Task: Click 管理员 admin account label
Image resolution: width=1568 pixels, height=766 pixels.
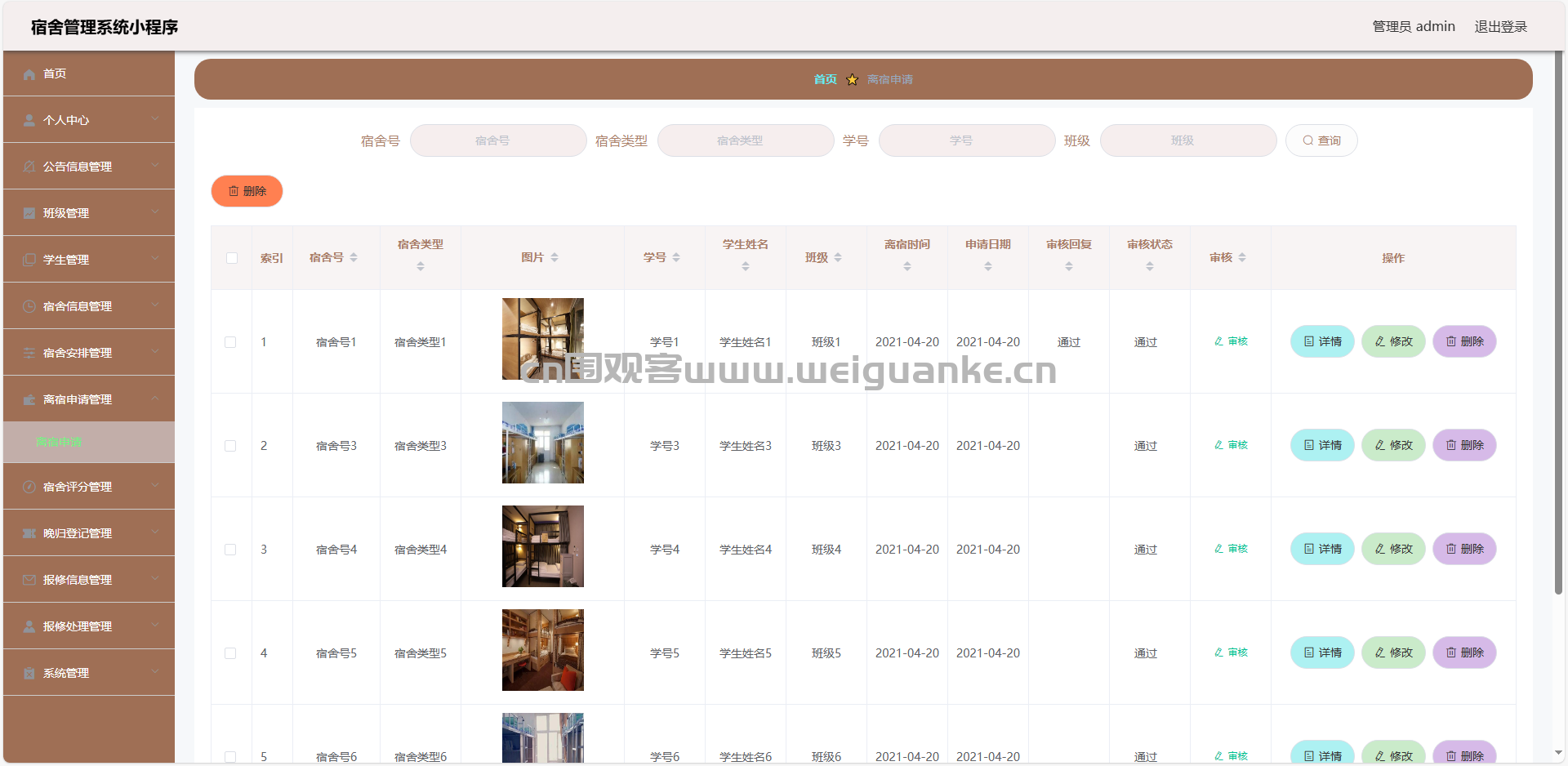Action: tap(1414, 27)
